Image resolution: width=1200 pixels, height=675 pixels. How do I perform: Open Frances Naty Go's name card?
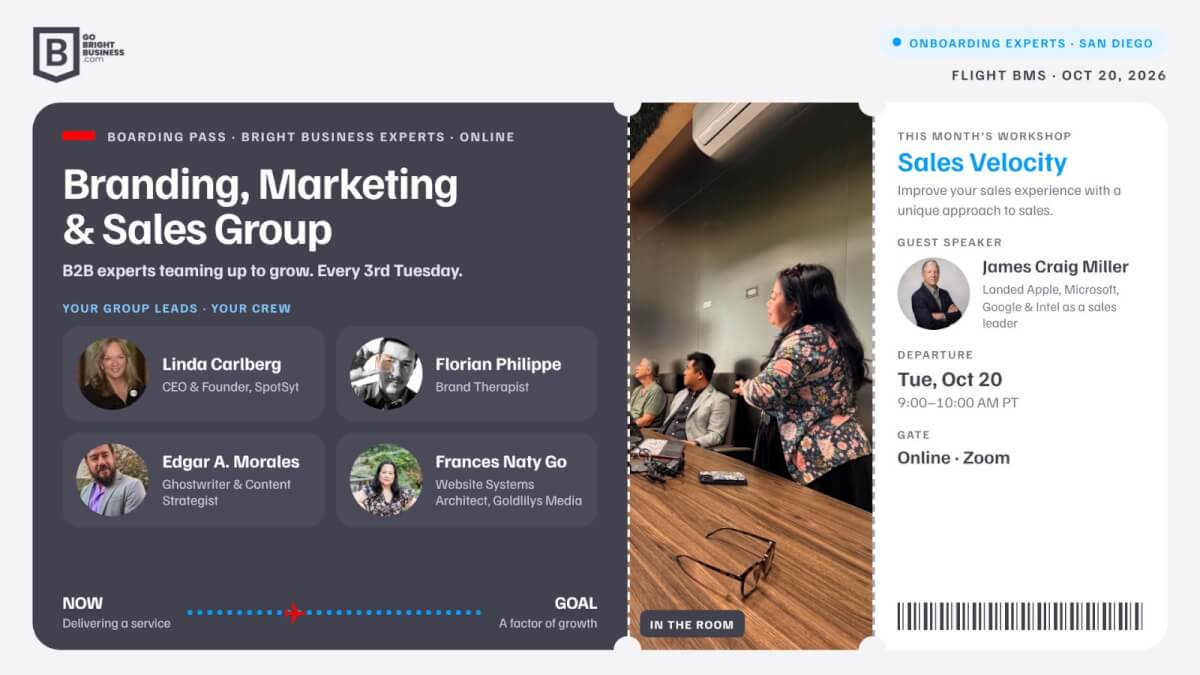click(x=467, y=479)
